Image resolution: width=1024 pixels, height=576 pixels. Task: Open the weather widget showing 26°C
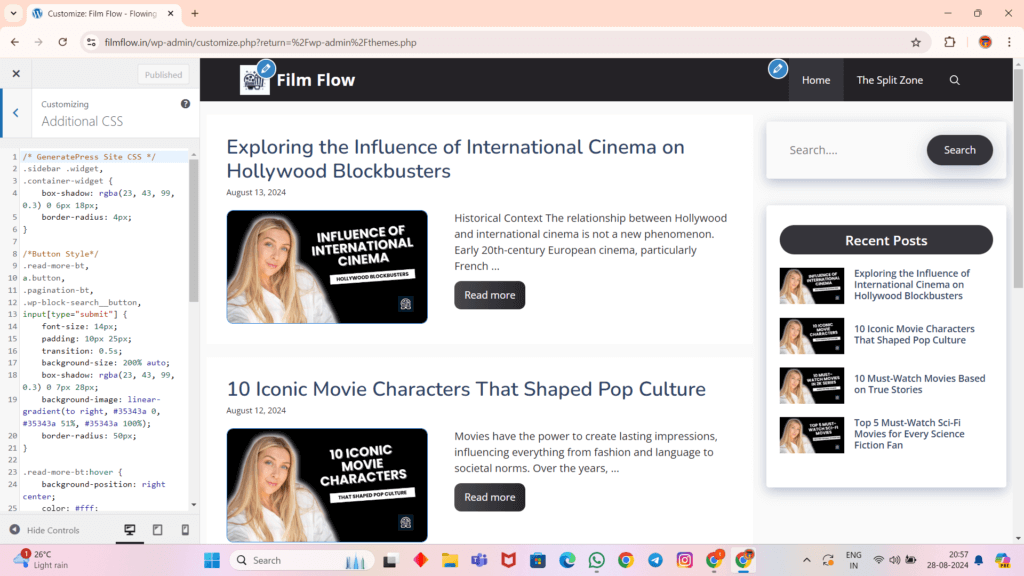click(42, 560)
